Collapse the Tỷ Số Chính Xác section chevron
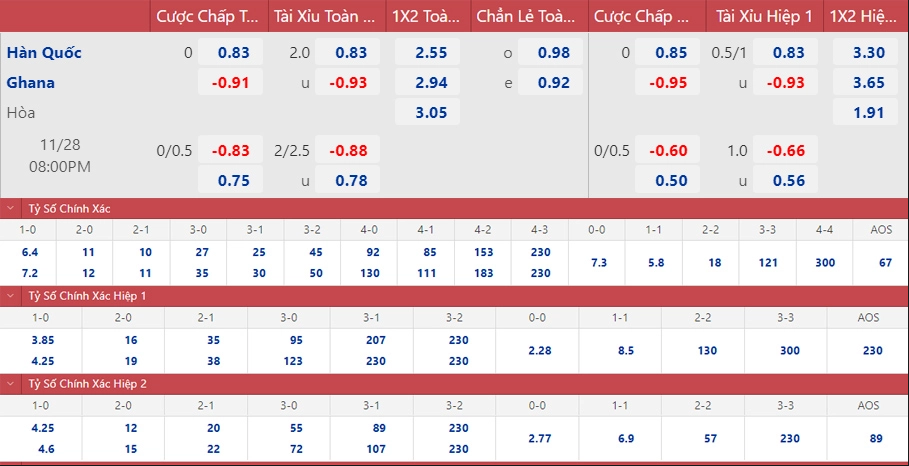The image size is (909, 466). pyautogui.click(x=10, y=209)
